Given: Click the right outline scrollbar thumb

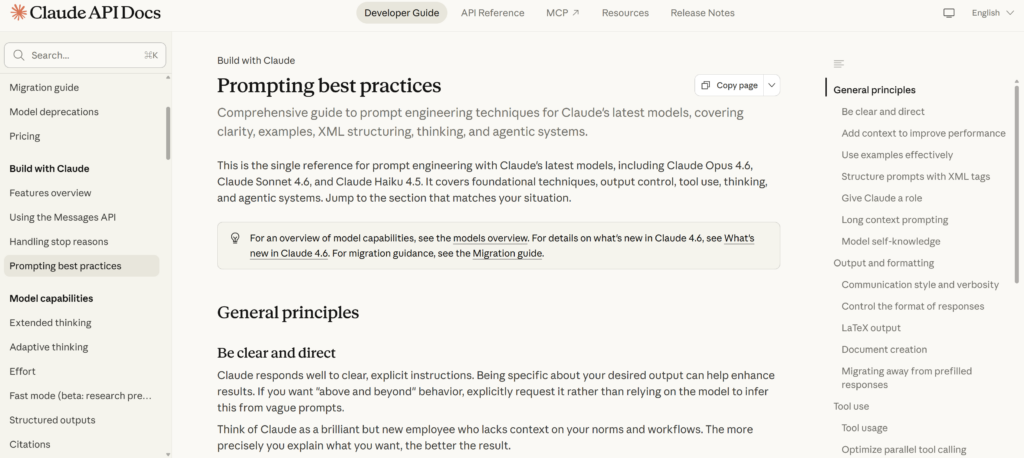Looking at the screenshot, I should tap(1016, 183).
